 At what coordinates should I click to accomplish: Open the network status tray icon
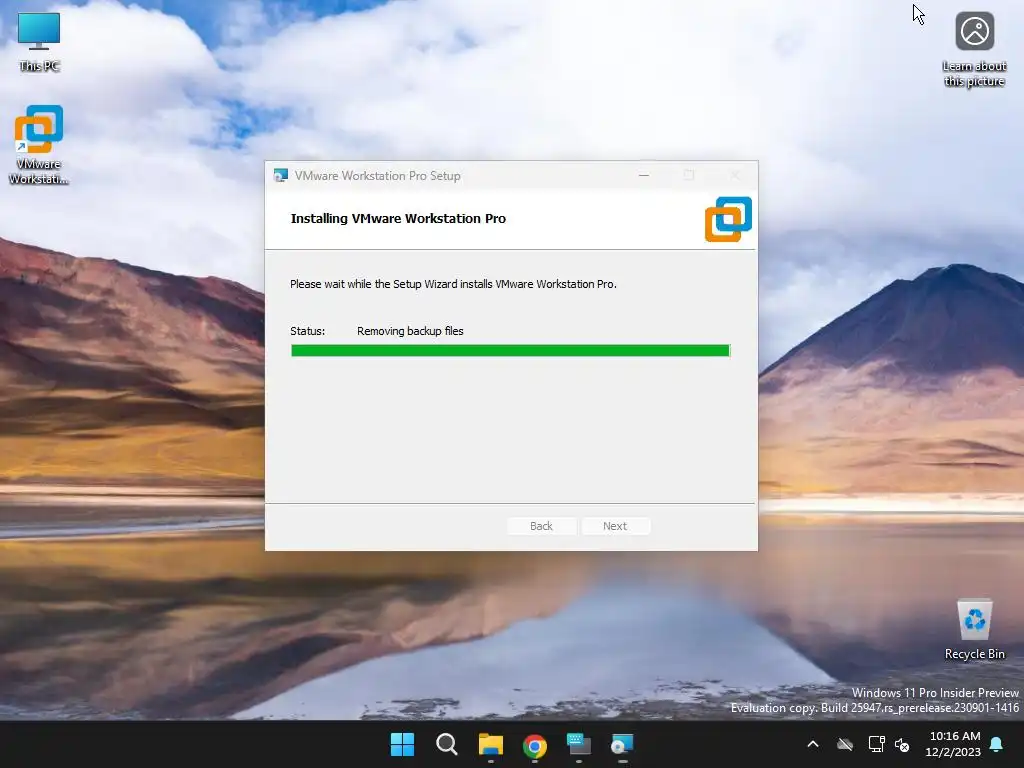point(876,744)
